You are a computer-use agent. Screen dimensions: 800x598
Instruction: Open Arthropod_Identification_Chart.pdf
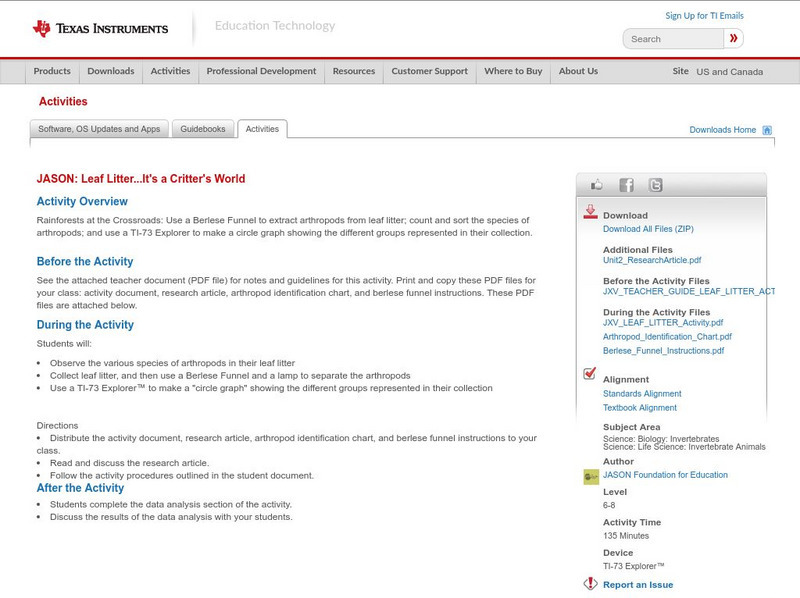coord(667,337)
